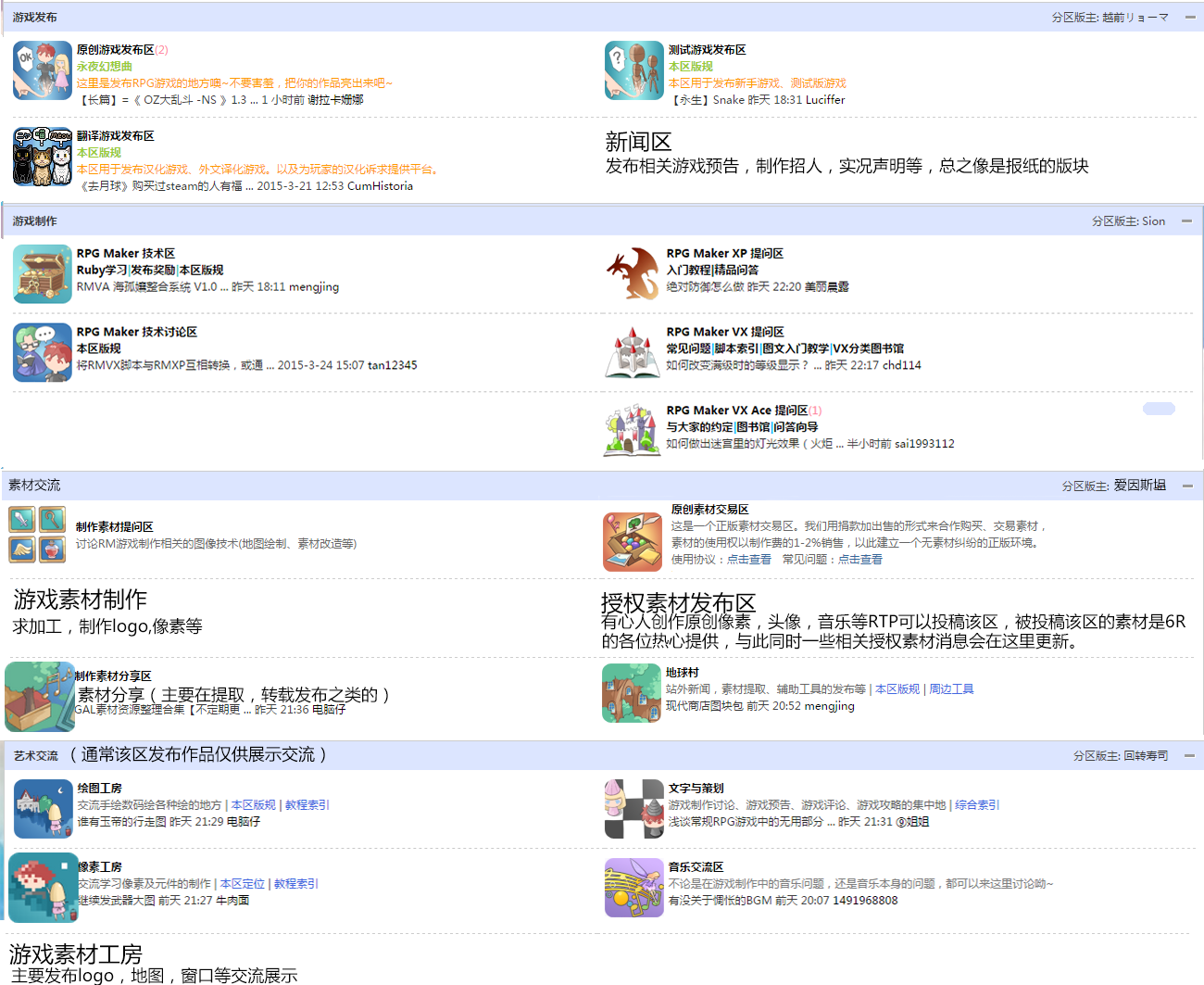
Task: Open the Ruby学习 link
Action: click(102, 270)
